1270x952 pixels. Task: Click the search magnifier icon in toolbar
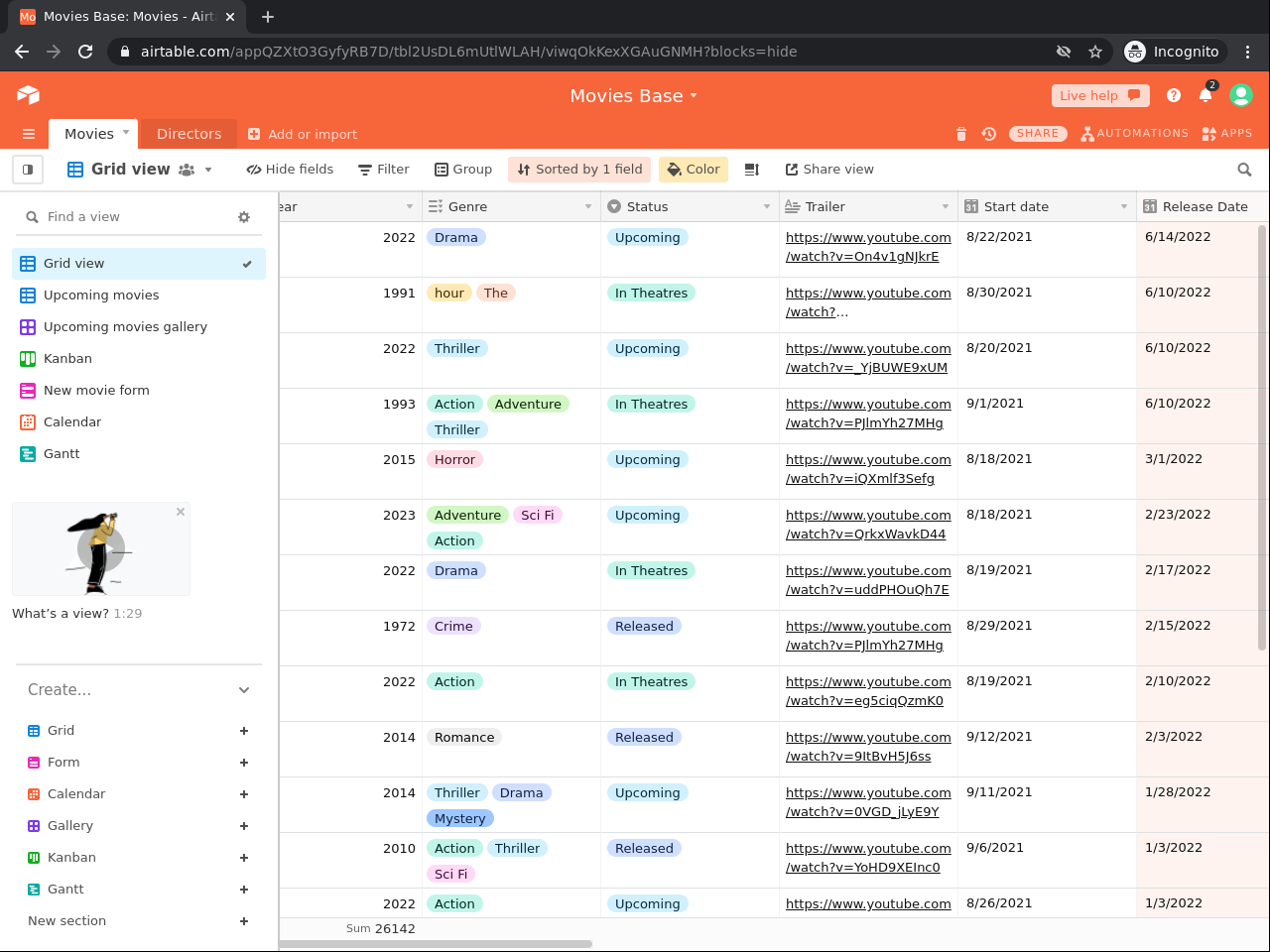[x=1244, y=170]
